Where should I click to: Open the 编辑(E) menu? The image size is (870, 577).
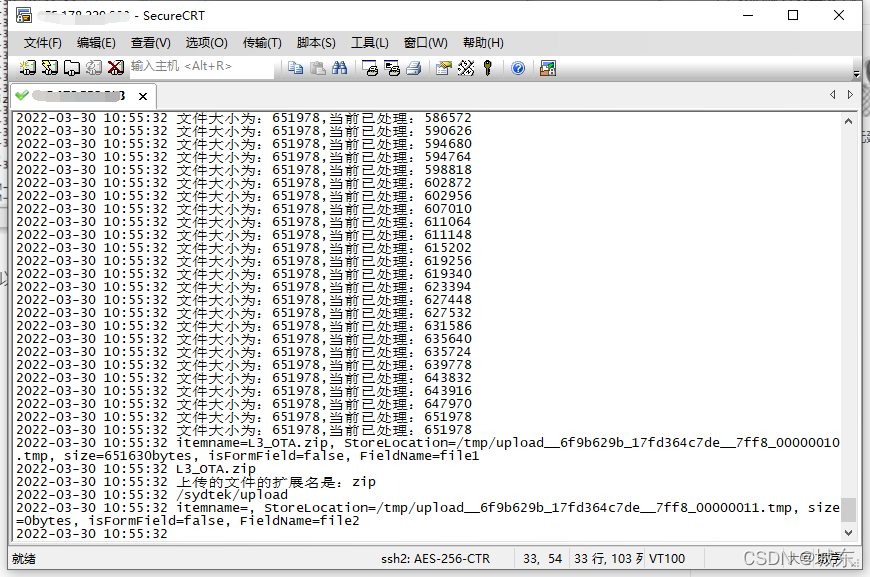(96, 43)
